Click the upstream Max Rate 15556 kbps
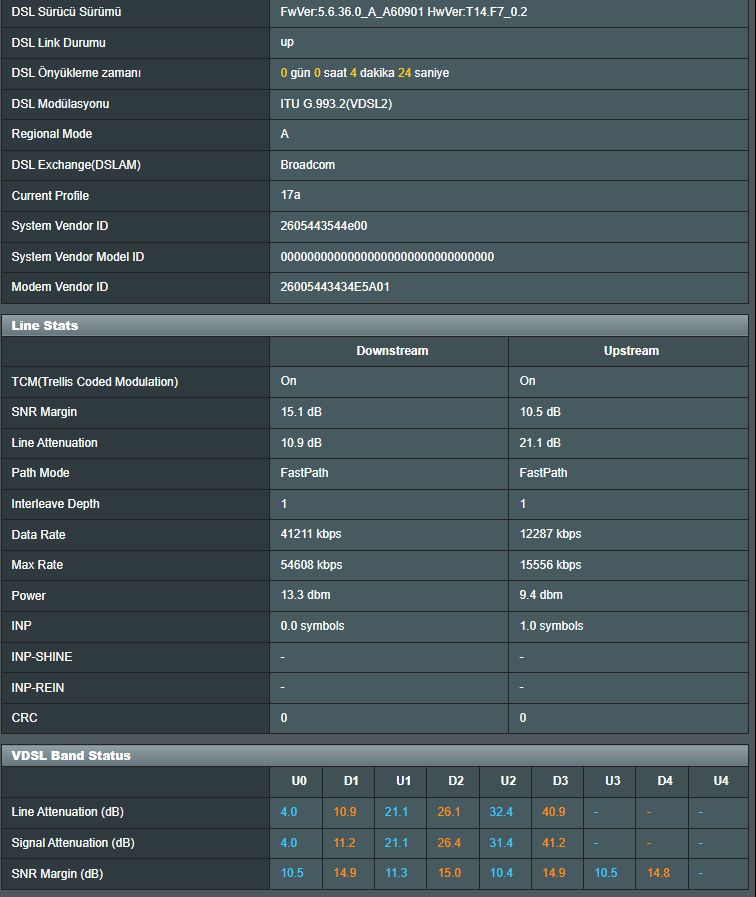Screen dimensions: 756x897 click(x=551, y=565)
